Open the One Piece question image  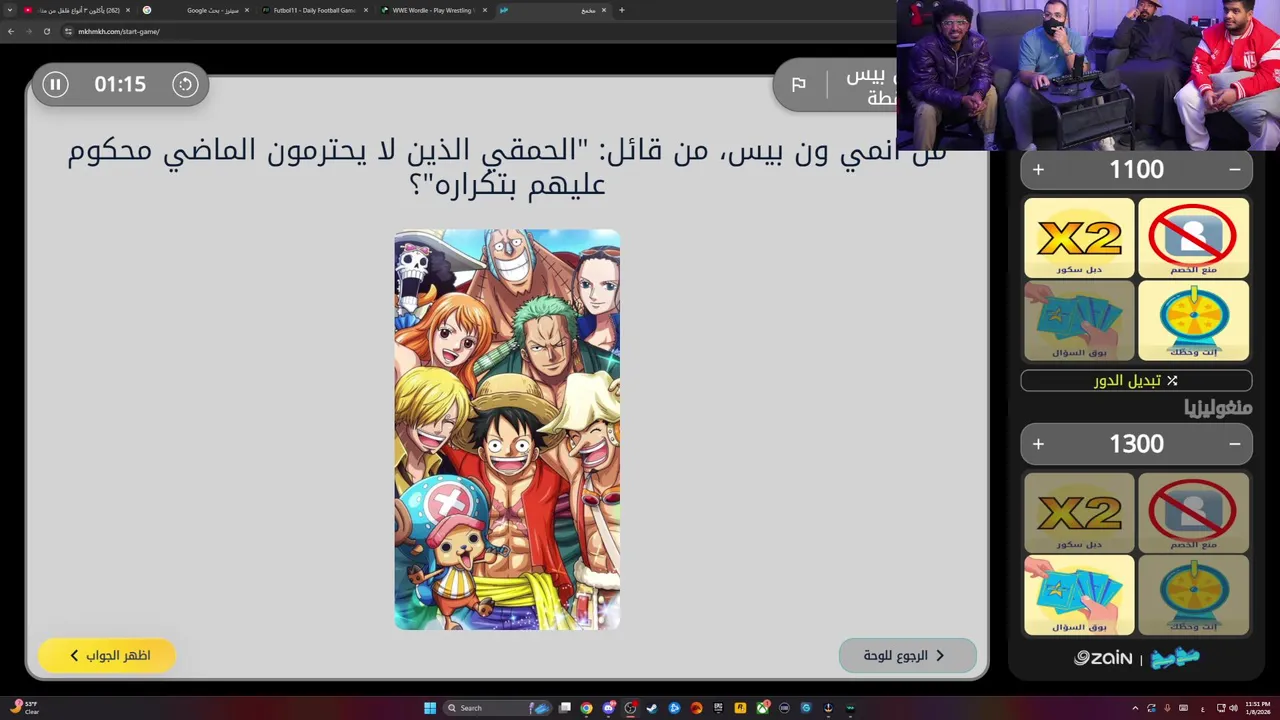(507, 430)
